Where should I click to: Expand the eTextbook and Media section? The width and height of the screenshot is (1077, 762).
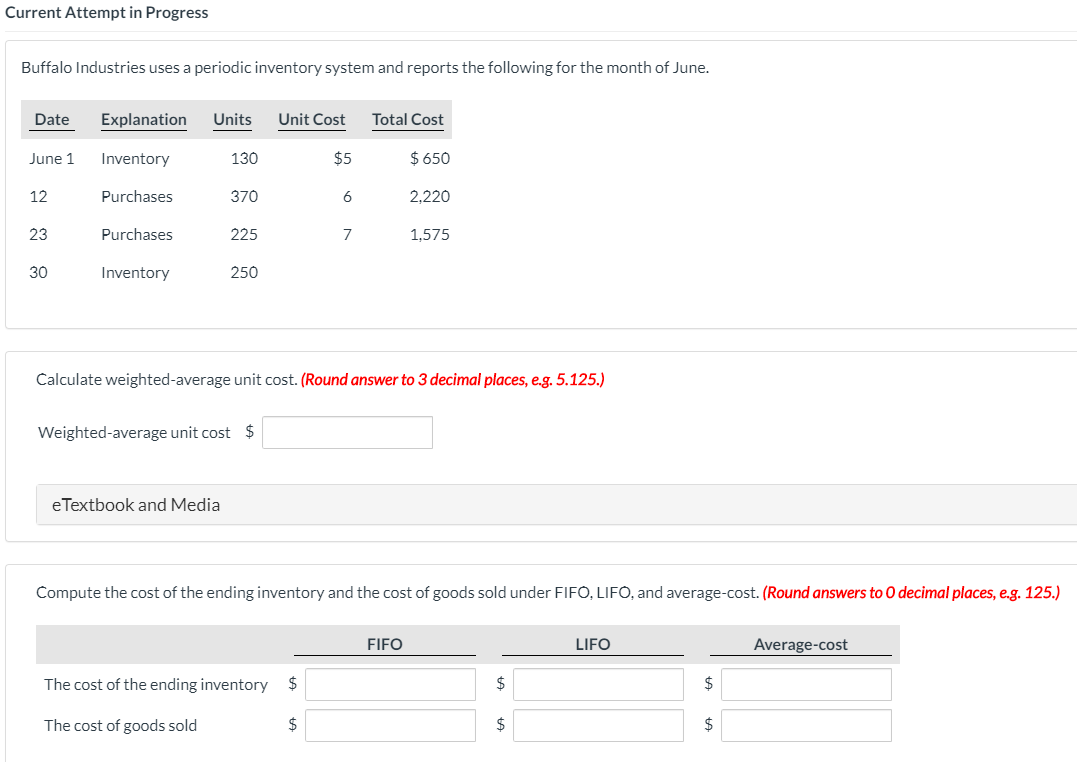[135, 504]
